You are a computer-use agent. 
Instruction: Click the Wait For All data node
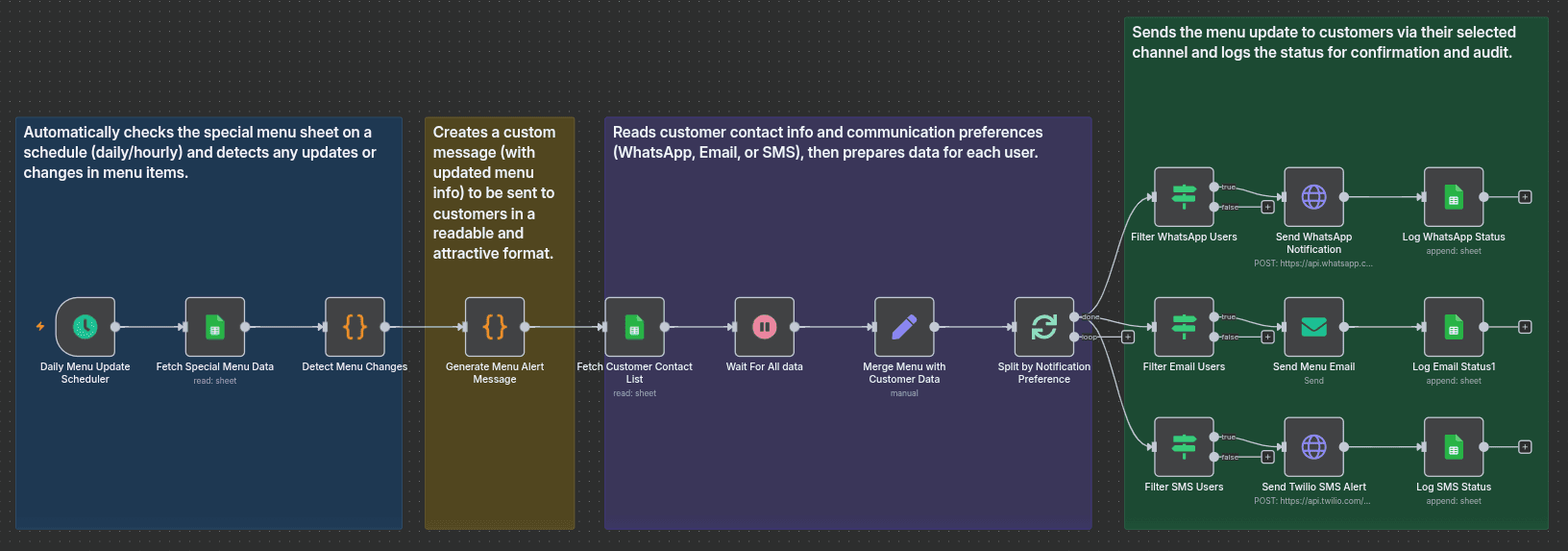pyautogui.click(x=765, y=327)
